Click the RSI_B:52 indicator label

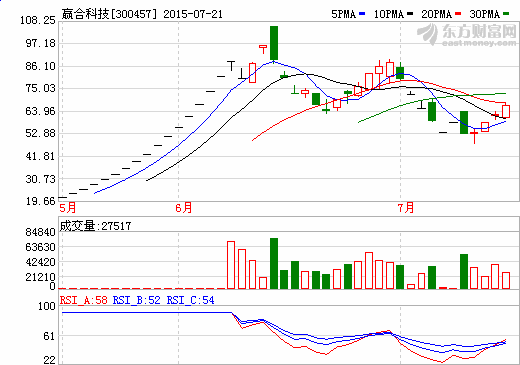(137, 300)
